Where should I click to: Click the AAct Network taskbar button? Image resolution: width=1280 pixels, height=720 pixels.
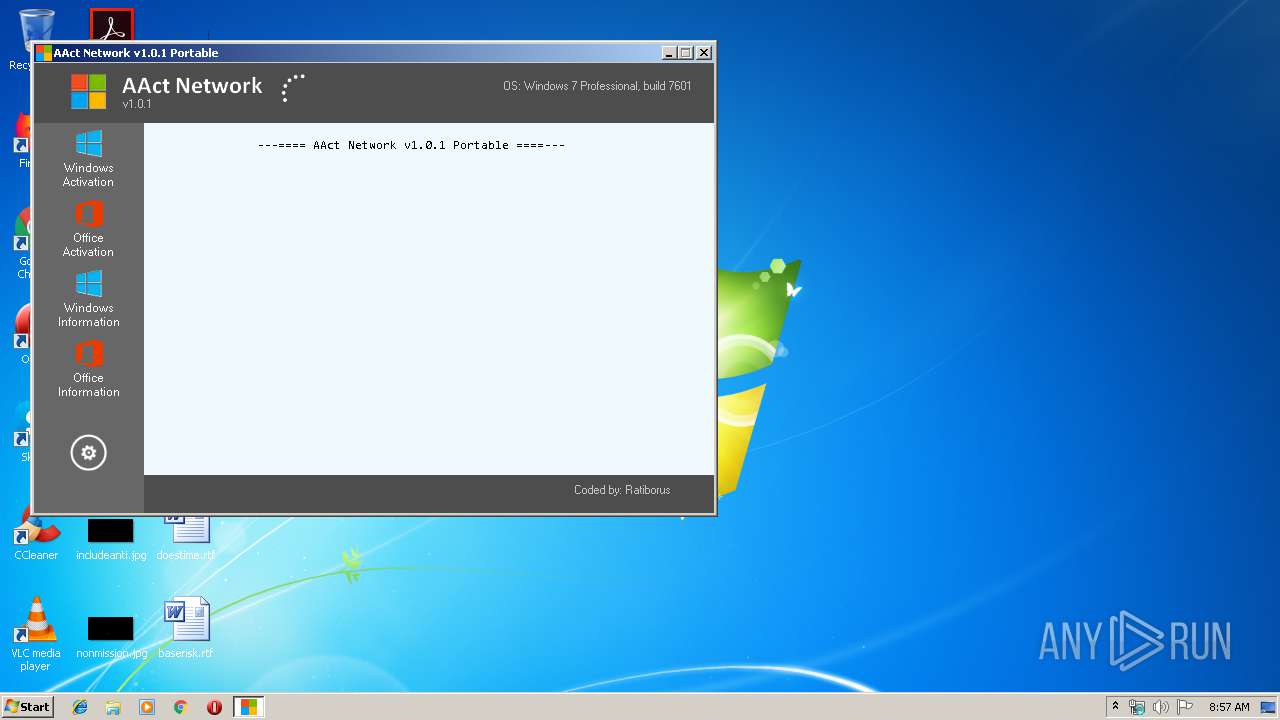coord(248,707)
